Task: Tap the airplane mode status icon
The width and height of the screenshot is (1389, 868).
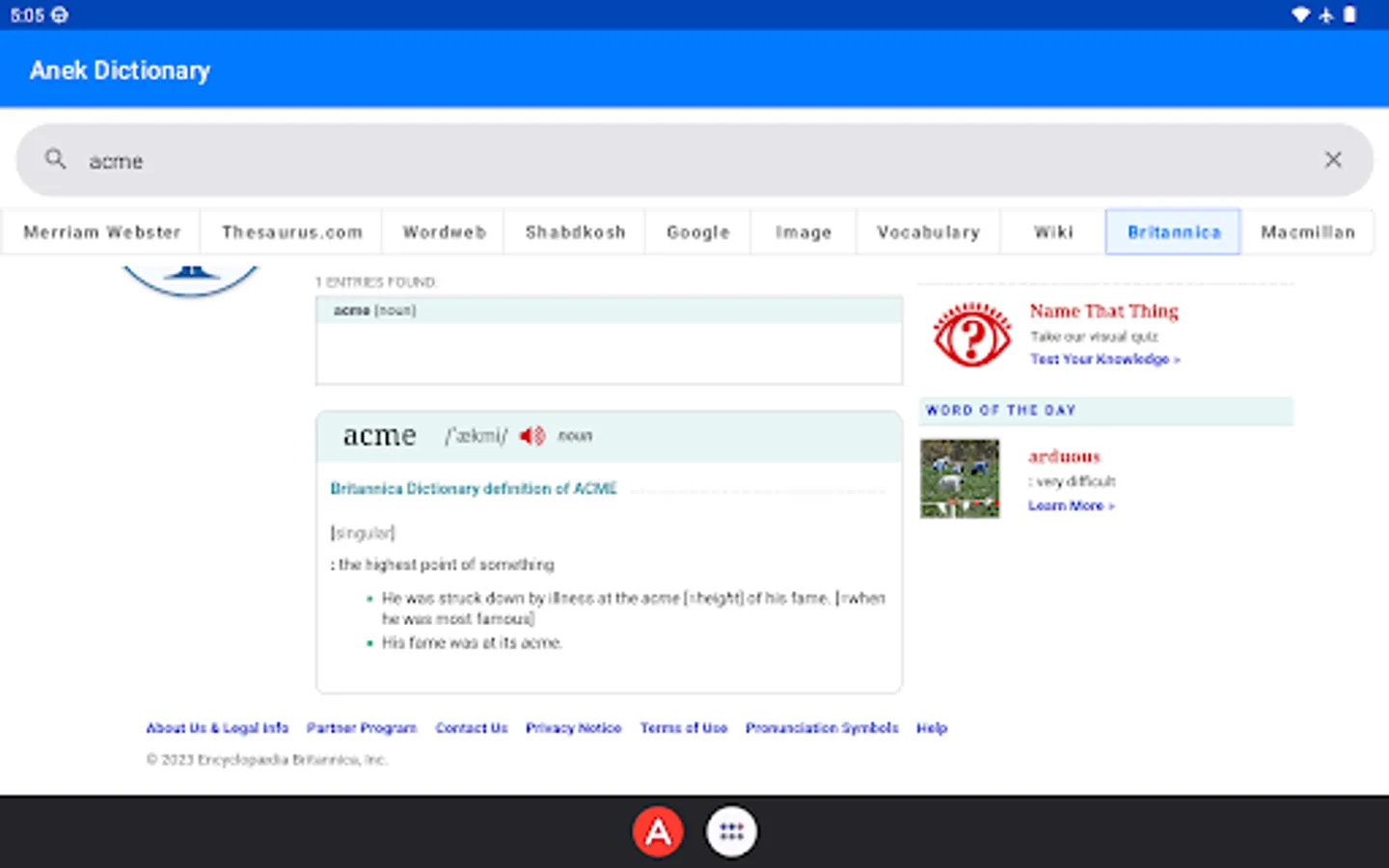Action: coord(1326,14)
